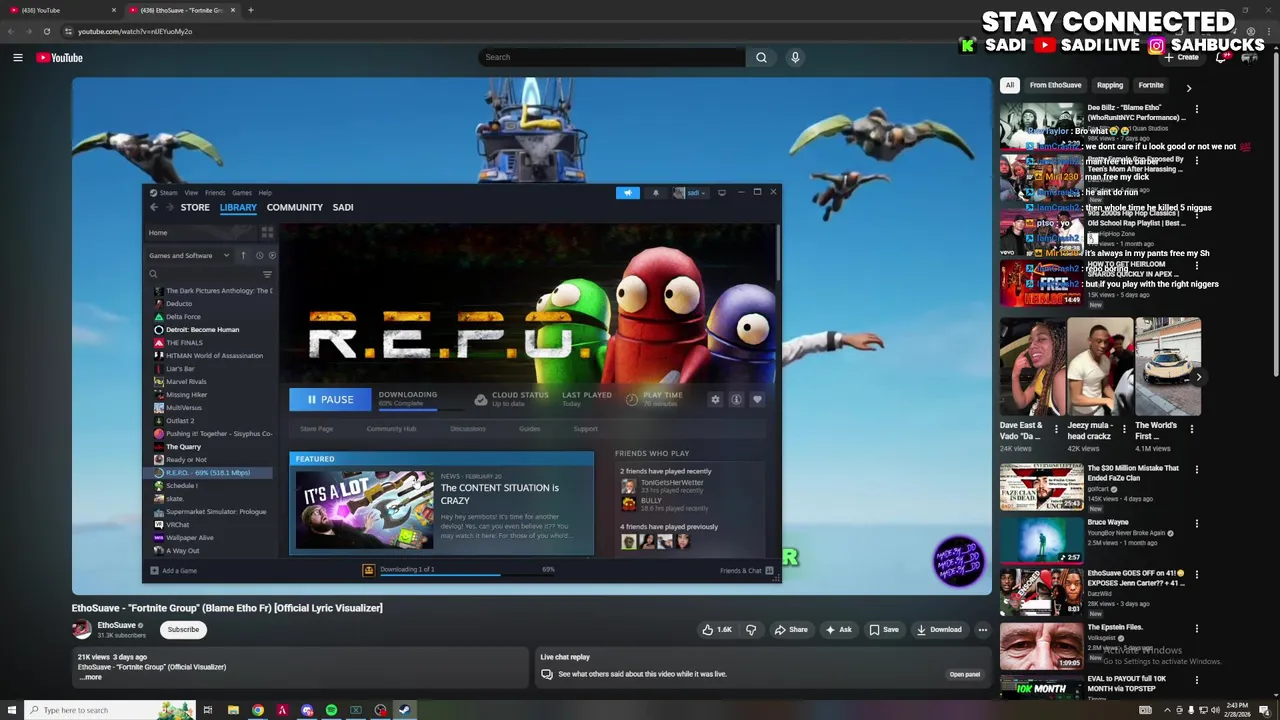Open the Games menu in Steam
The image size is (1280, 720).
tap(242, 193)
